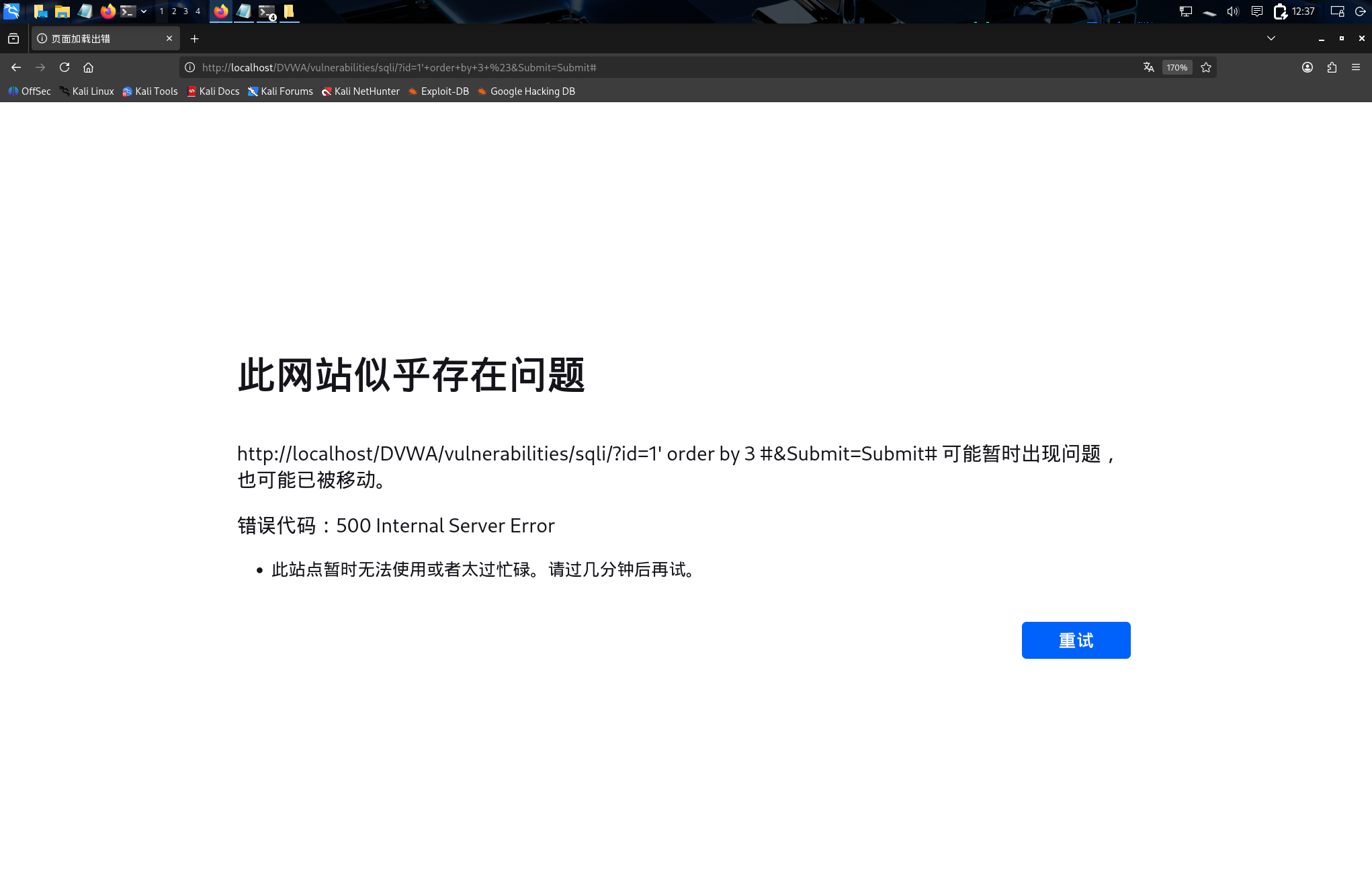Click the browser extensions puzzle icon
The image size is (1372, 884).
[x=1332, y=67]
